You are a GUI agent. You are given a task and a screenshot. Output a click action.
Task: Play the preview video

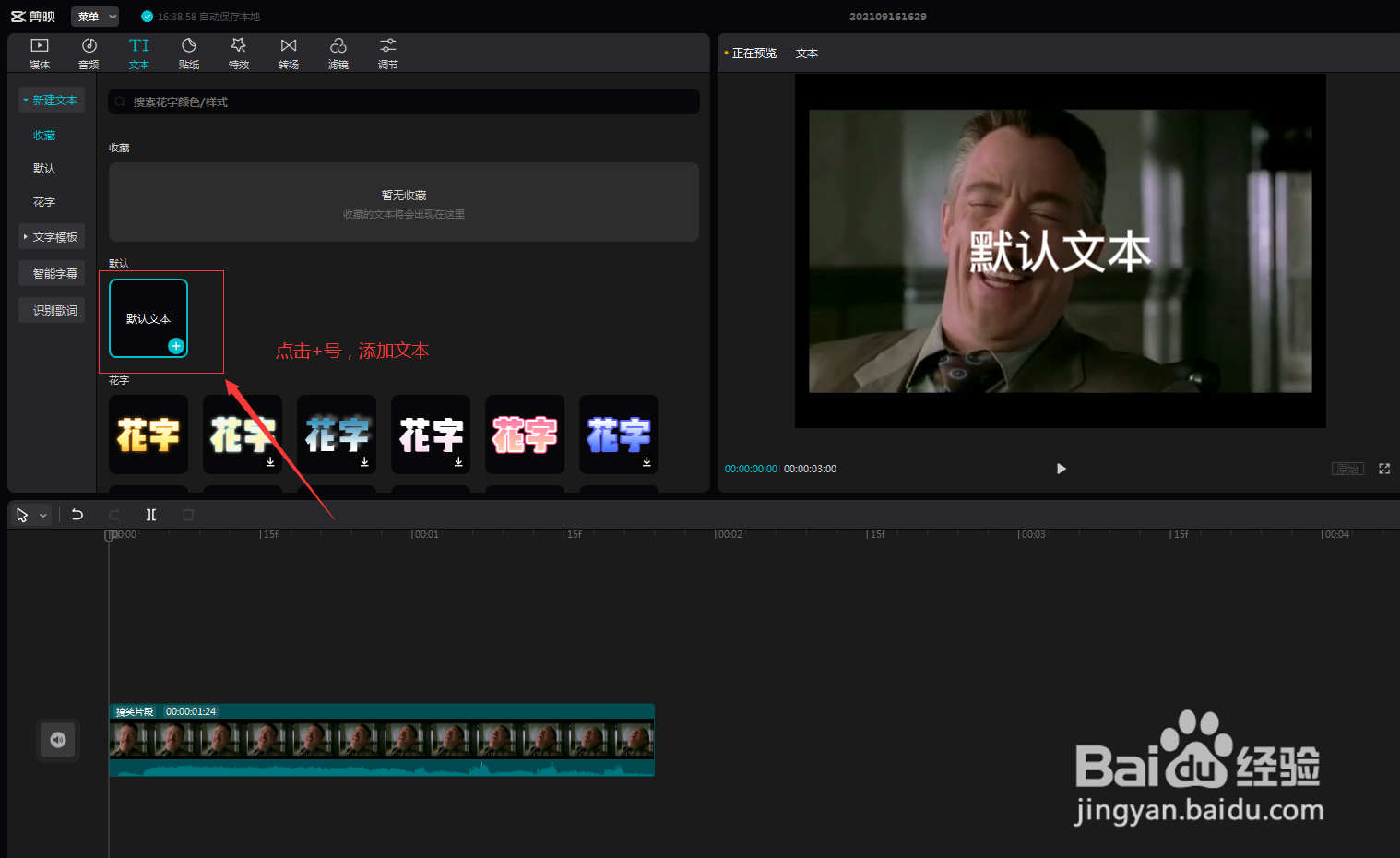point(1061,469)
